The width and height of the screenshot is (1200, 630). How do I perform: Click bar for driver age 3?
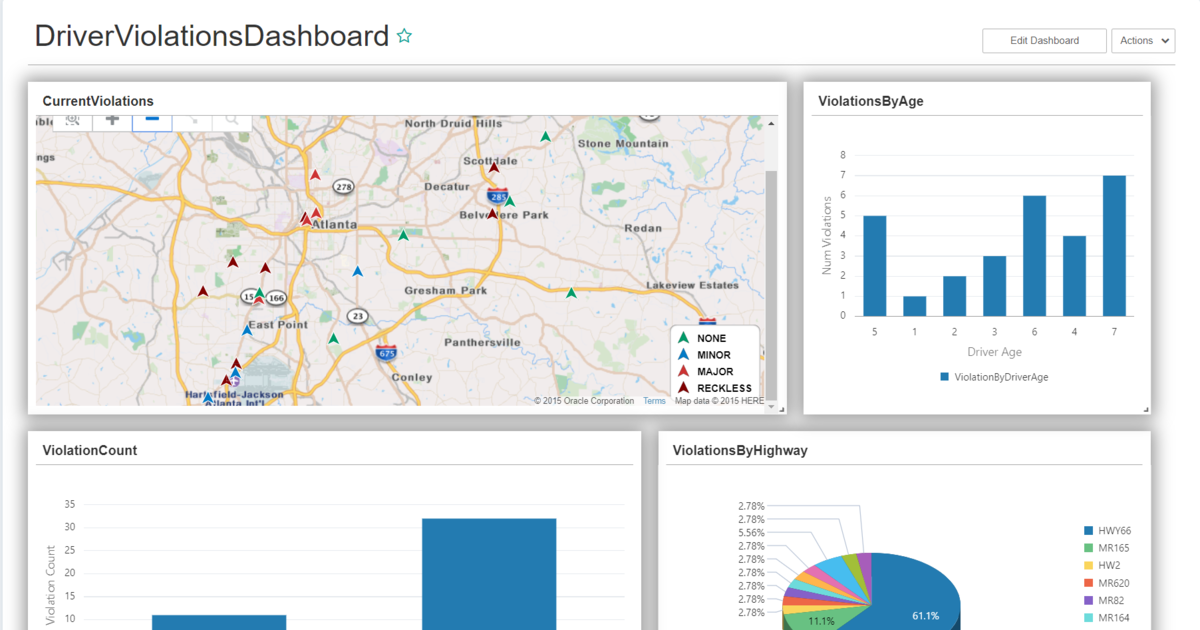point(994,285)
